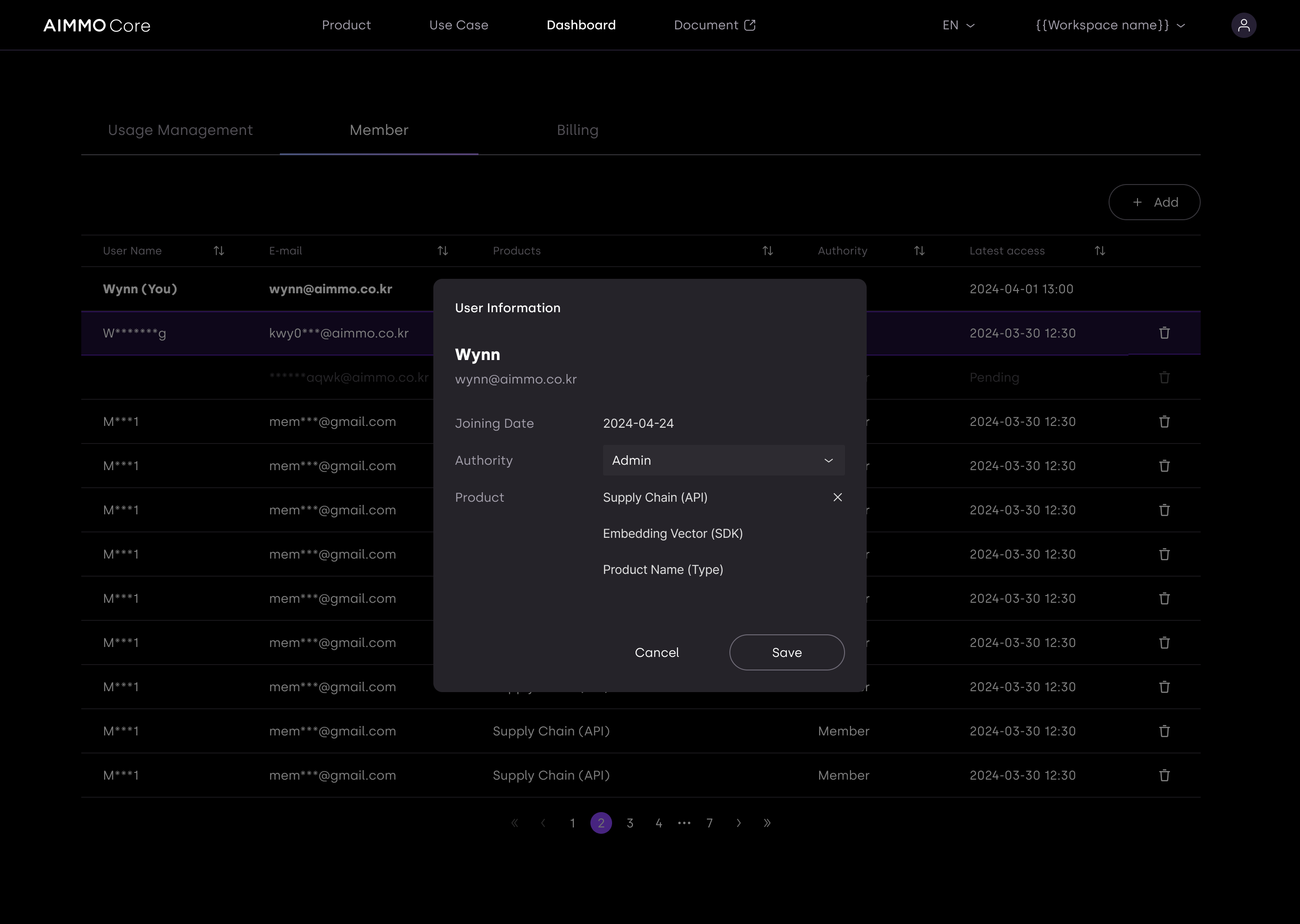The height and width of the screenshot is (924, 1300).
Task: Click delete trash icon for W*******g row
Action: tap(1164, 333)
